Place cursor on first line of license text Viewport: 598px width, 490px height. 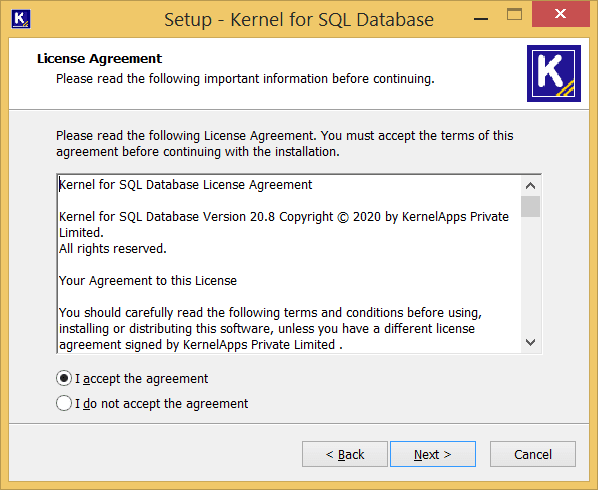point(186,185)
